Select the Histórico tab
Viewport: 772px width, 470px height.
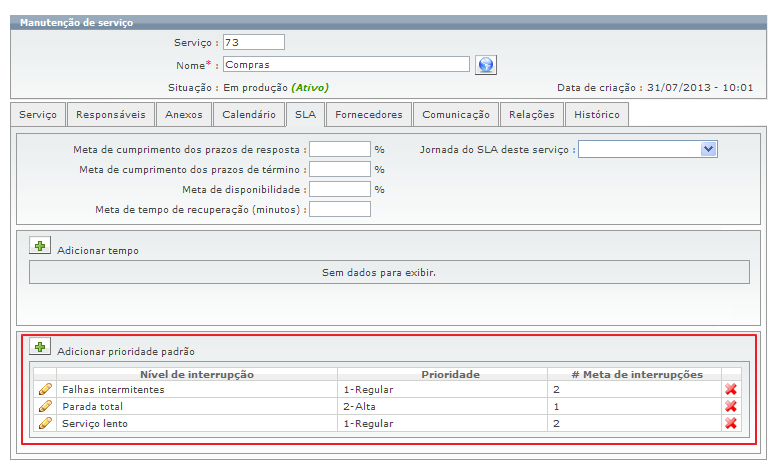pos(597,115)
